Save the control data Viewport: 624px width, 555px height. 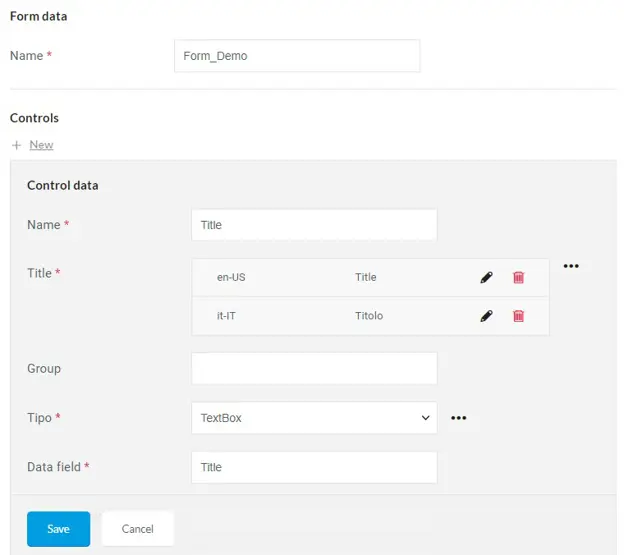click(x=58, y=529)
